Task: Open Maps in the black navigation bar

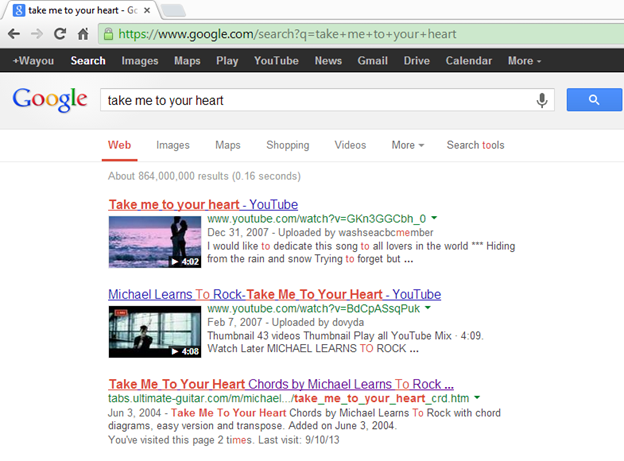Action: click(187, 61)
